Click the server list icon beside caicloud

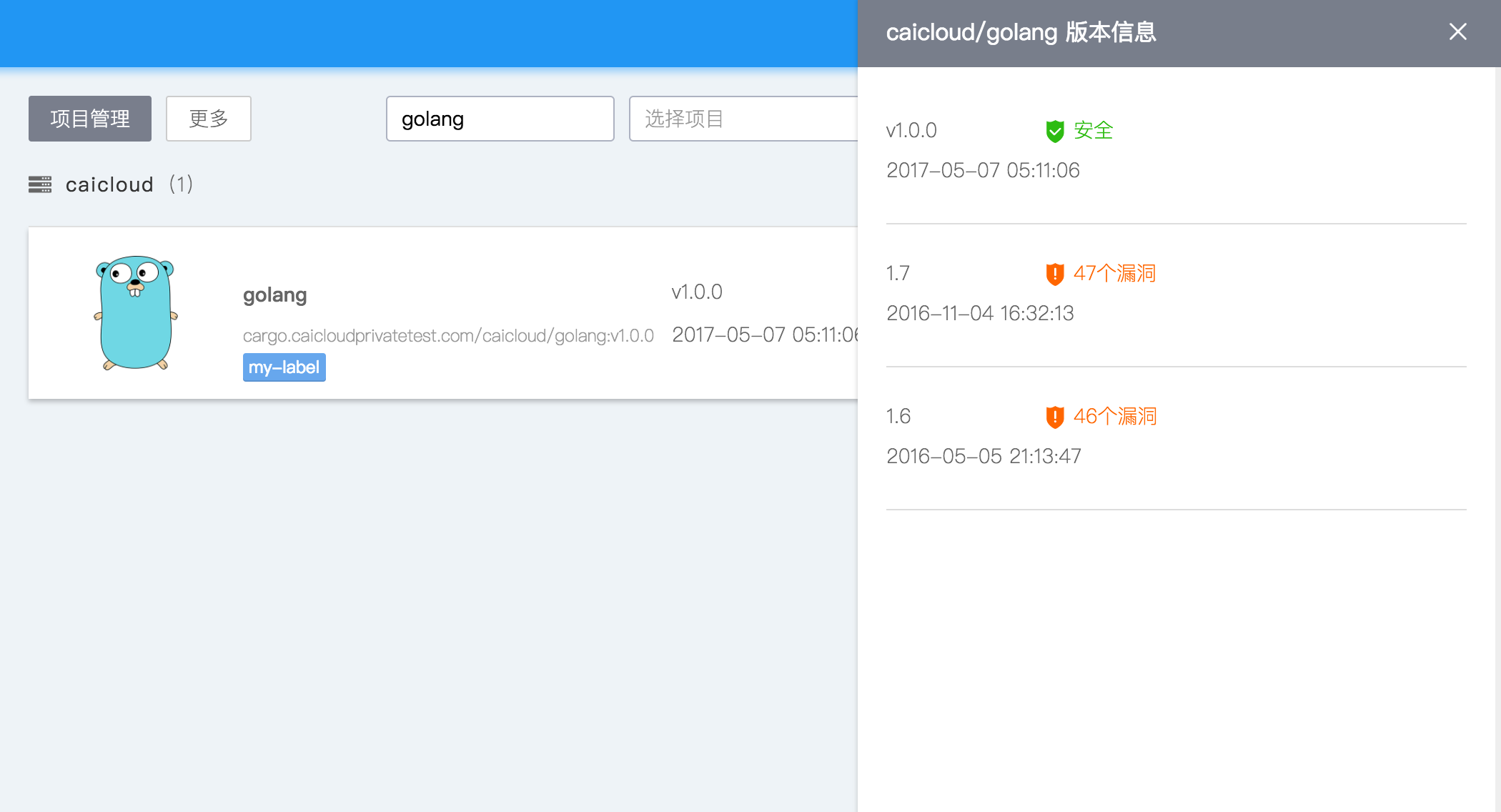point(40,184)
